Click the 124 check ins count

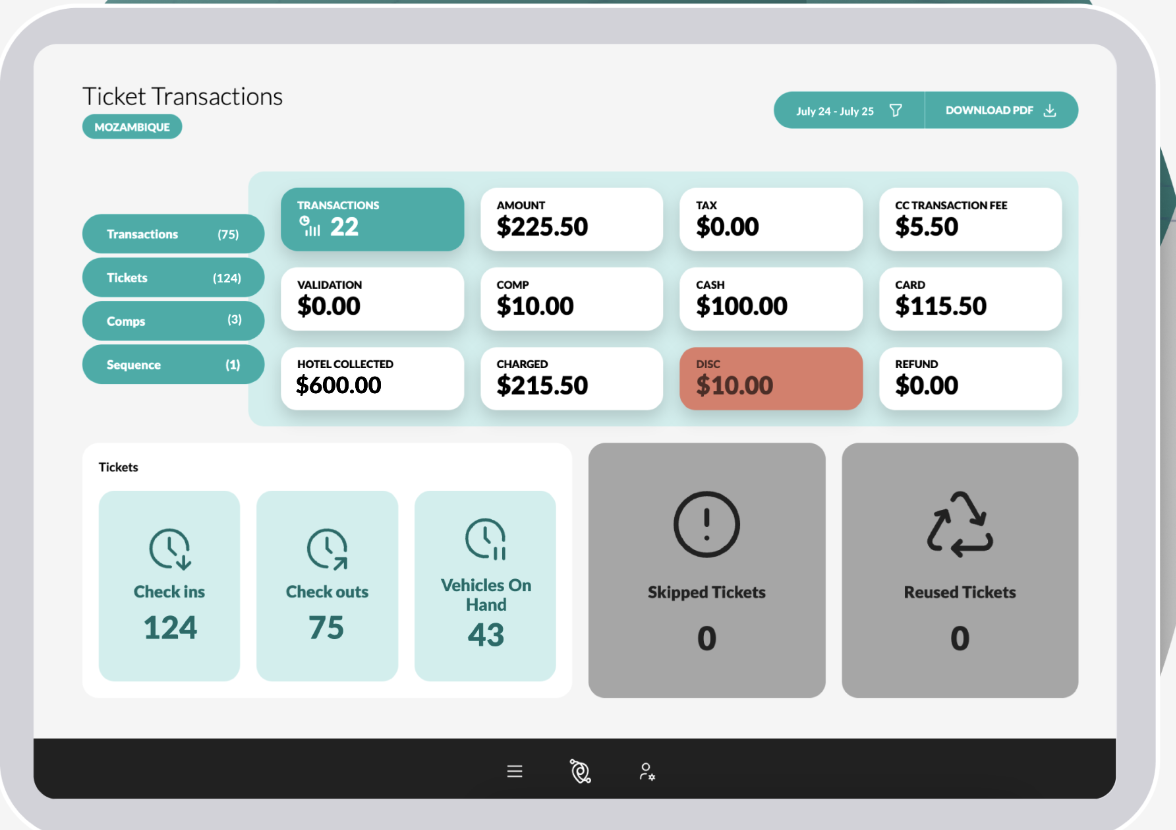[x=170, y=628]
